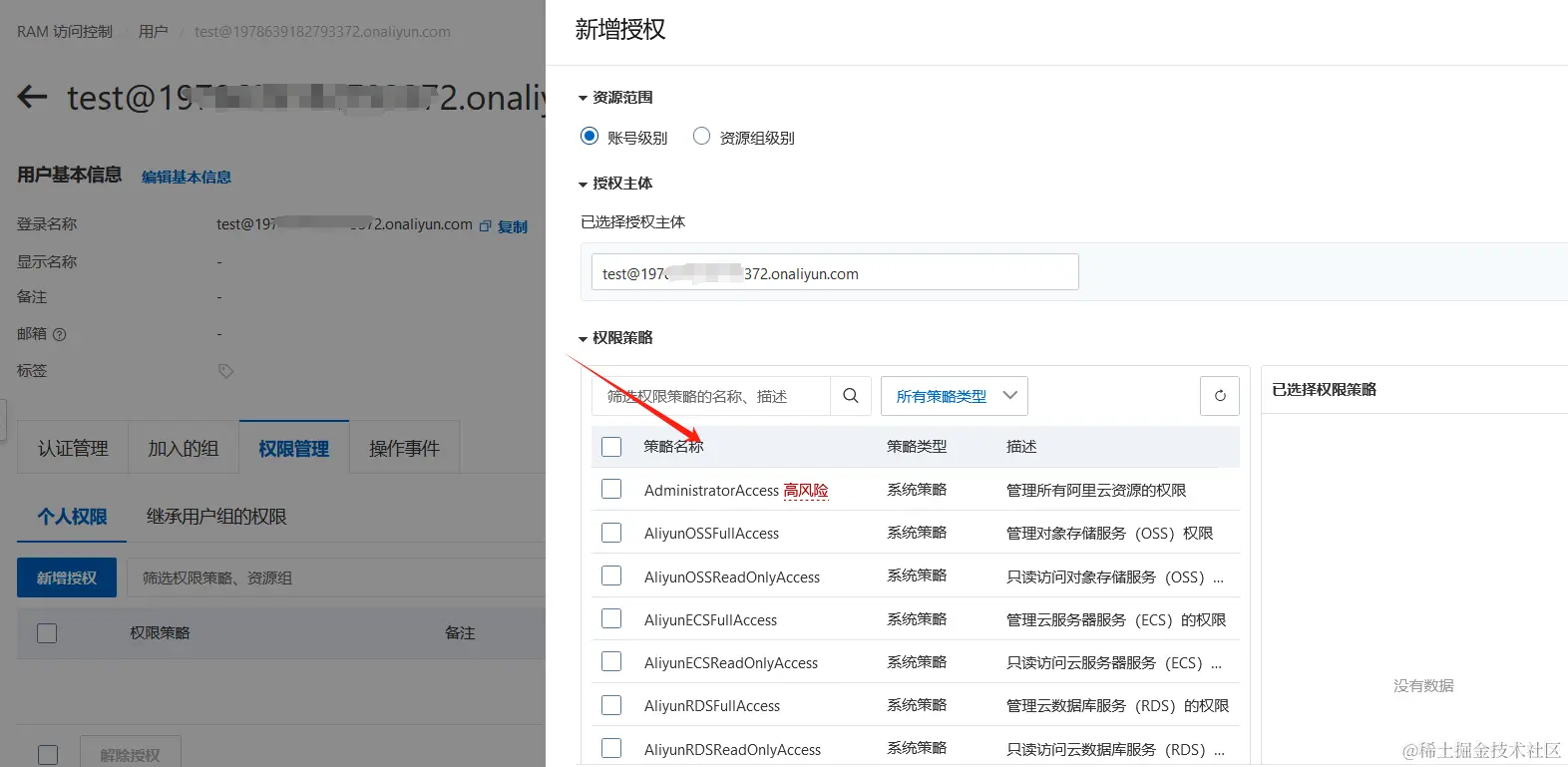The height and width of the screenshot is (767, 1568).
Task: Click the bottom checkbox beside 解除授权
Action: (x=47, y=755)
